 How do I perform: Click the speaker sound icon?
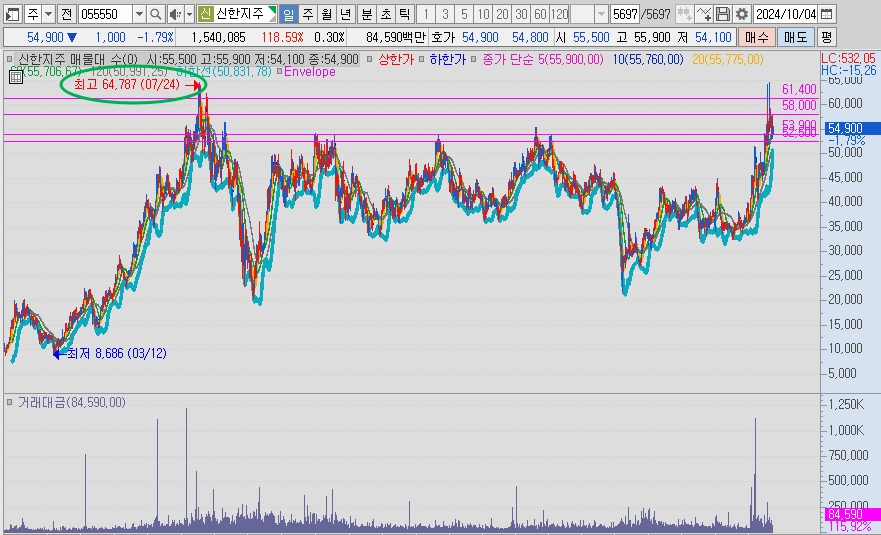[175, 14]
